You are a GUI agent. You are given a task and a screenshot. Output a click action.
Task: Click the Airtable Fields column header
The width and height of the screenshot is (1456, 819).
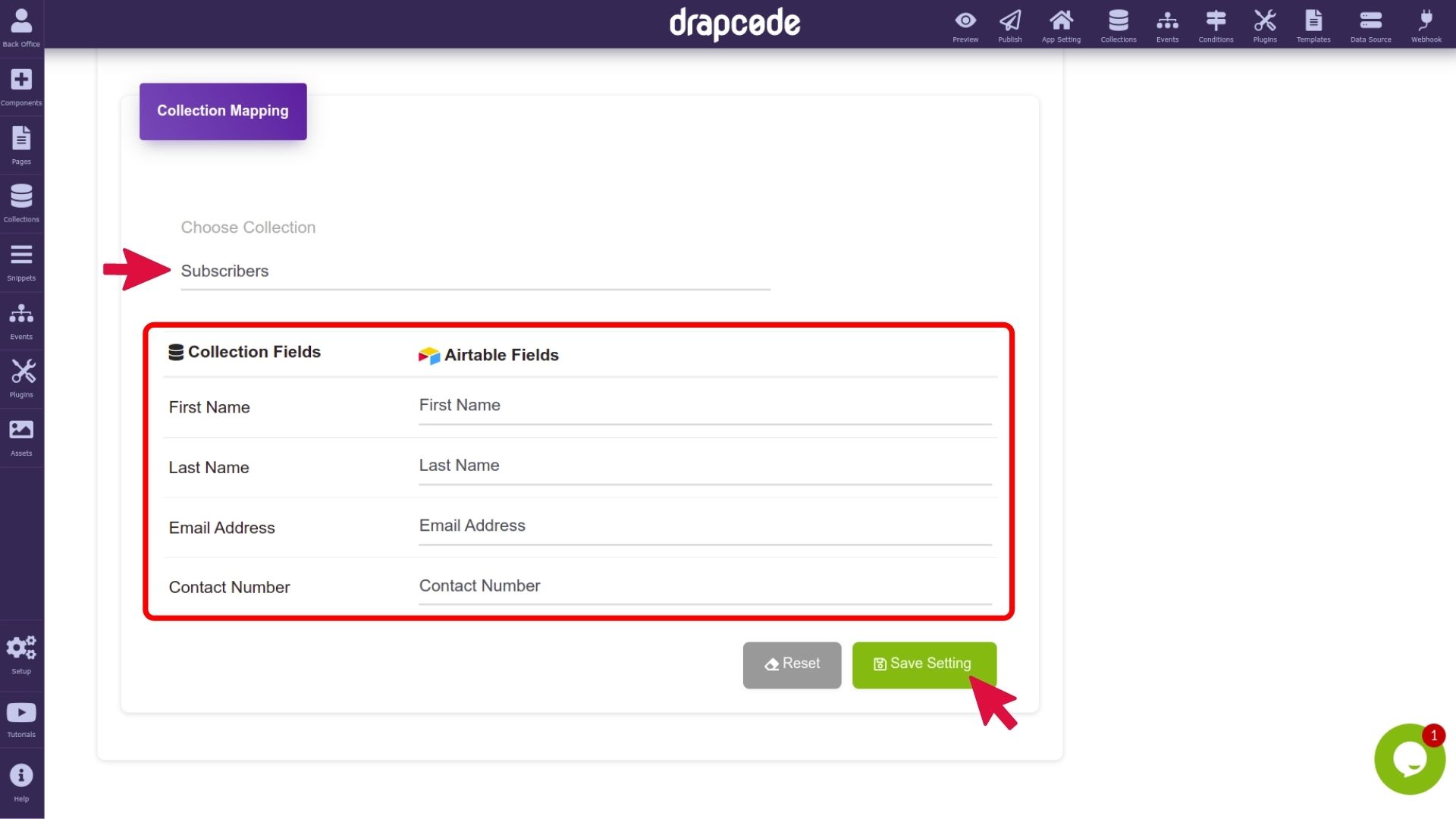(x=488, y=355)
